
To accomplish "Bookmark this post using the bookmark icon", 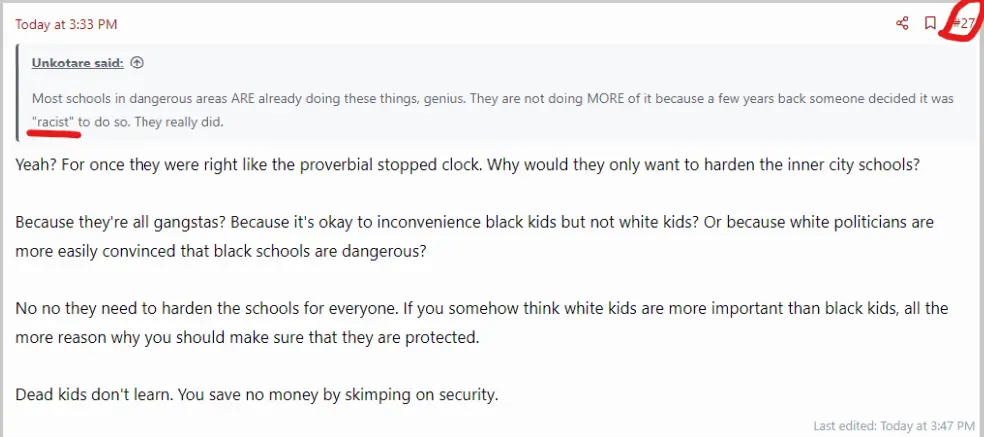I will tap(930, 24).
